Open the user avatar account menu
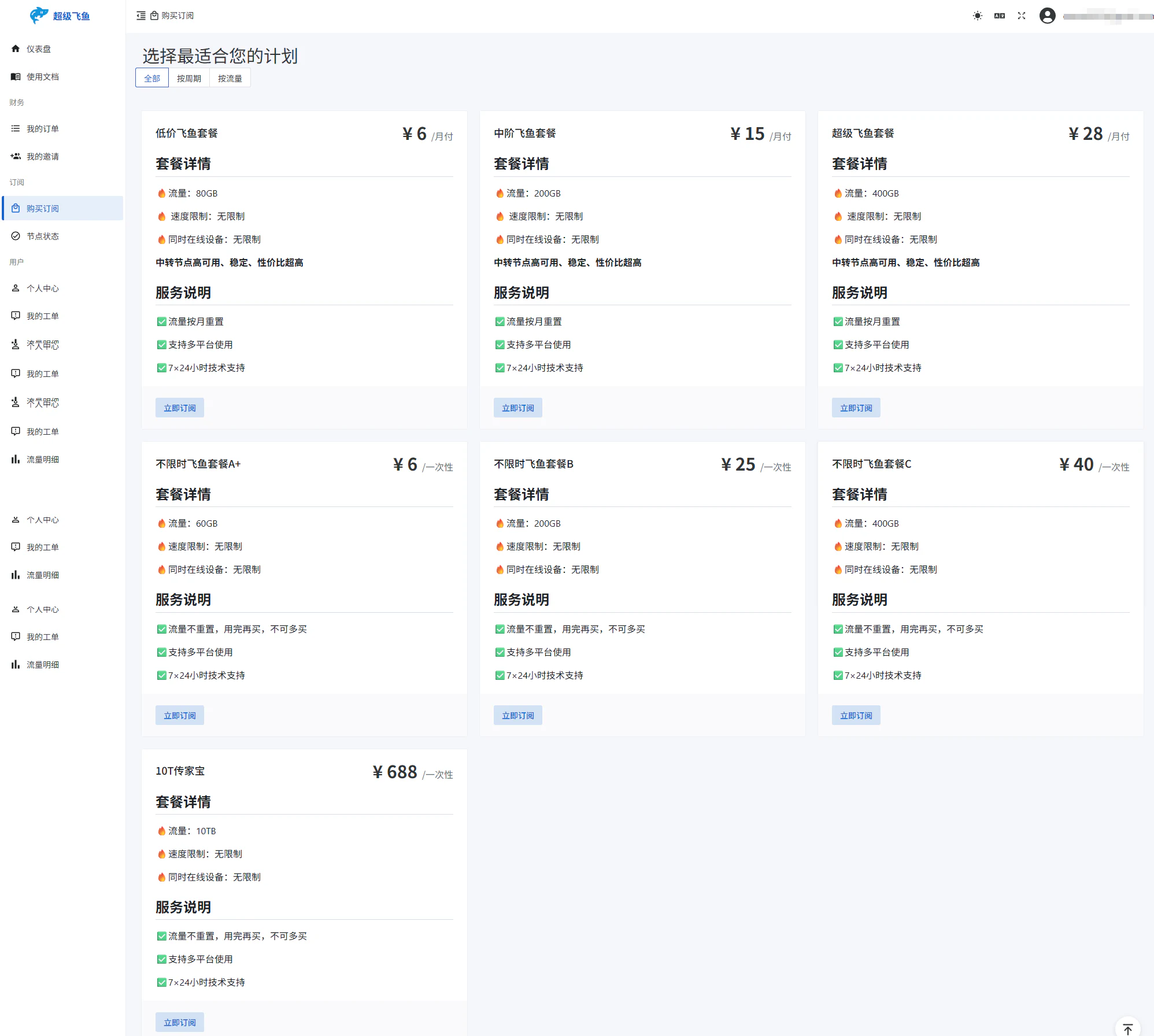The height and width of the screenshot is (1036, 1154). pyautogui.click(x=1048, y=16)
